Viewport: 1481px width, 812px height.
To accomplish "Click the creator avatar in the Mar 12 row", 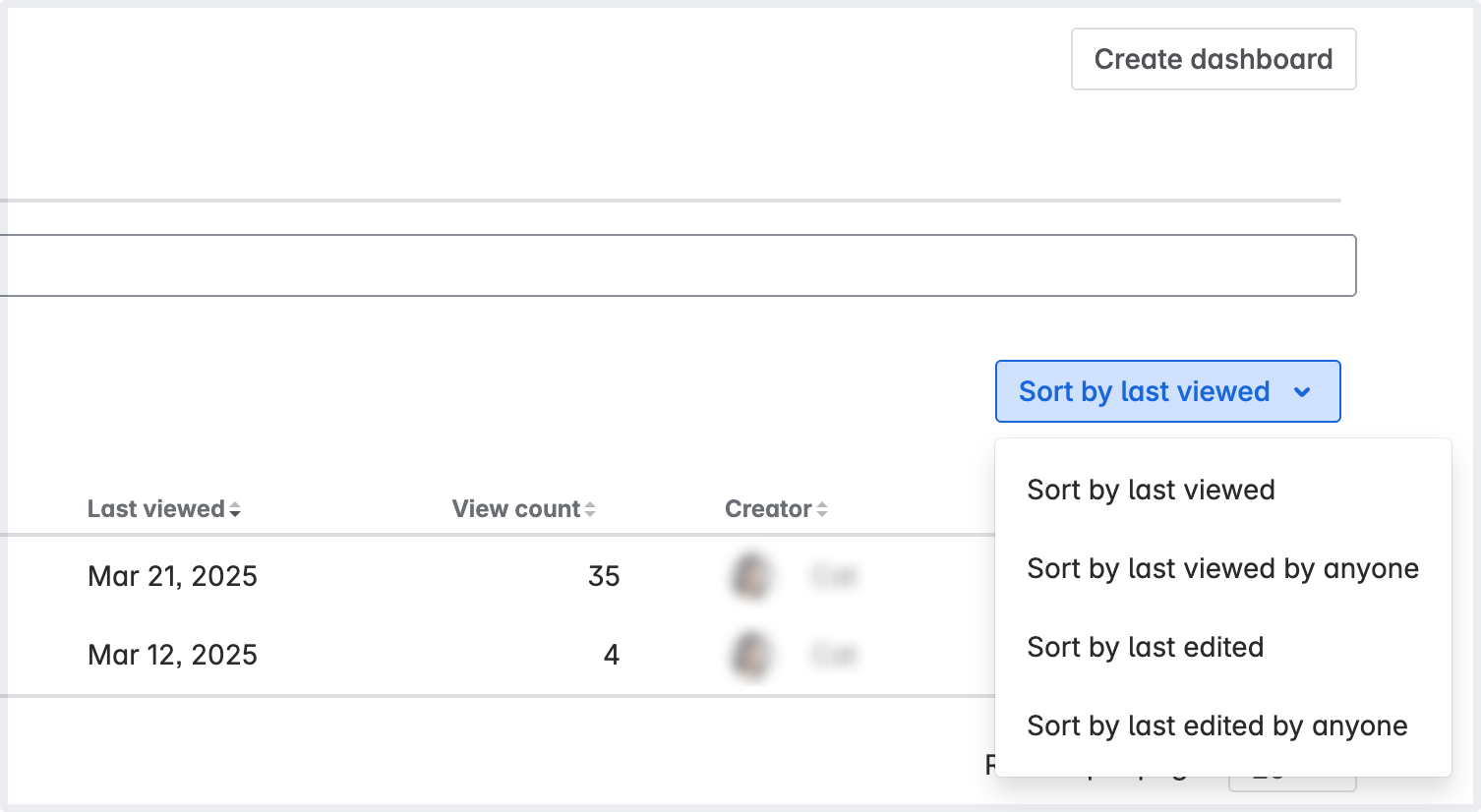I will tap(751, 655).
